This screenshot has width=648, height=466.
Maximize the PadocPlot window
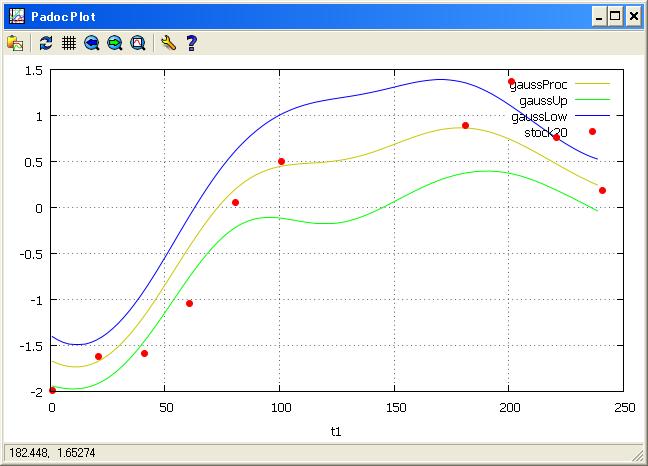coord(615,16)
